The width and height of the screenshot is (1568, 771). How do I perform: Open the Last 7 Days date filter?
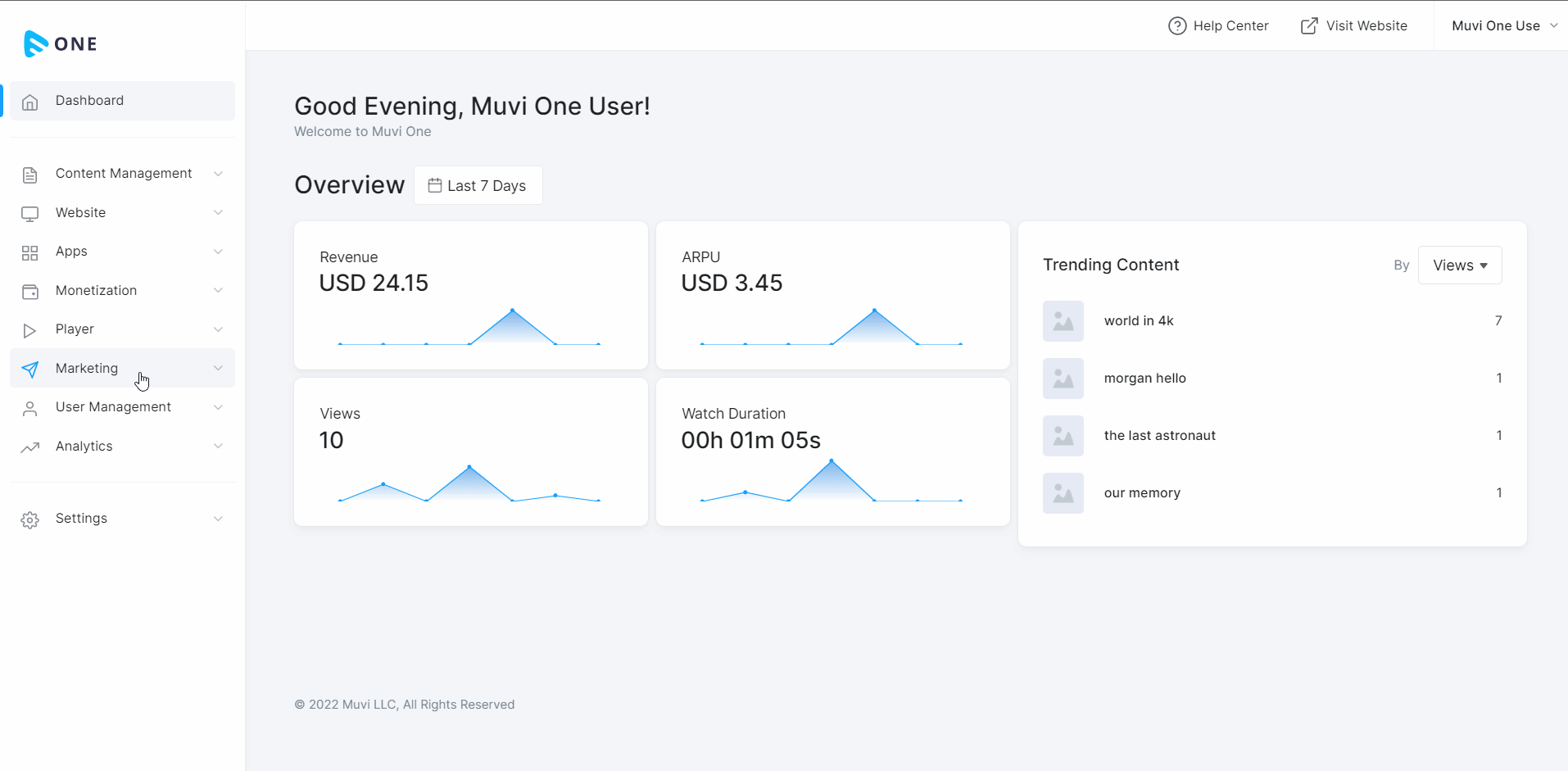(478, 186)
